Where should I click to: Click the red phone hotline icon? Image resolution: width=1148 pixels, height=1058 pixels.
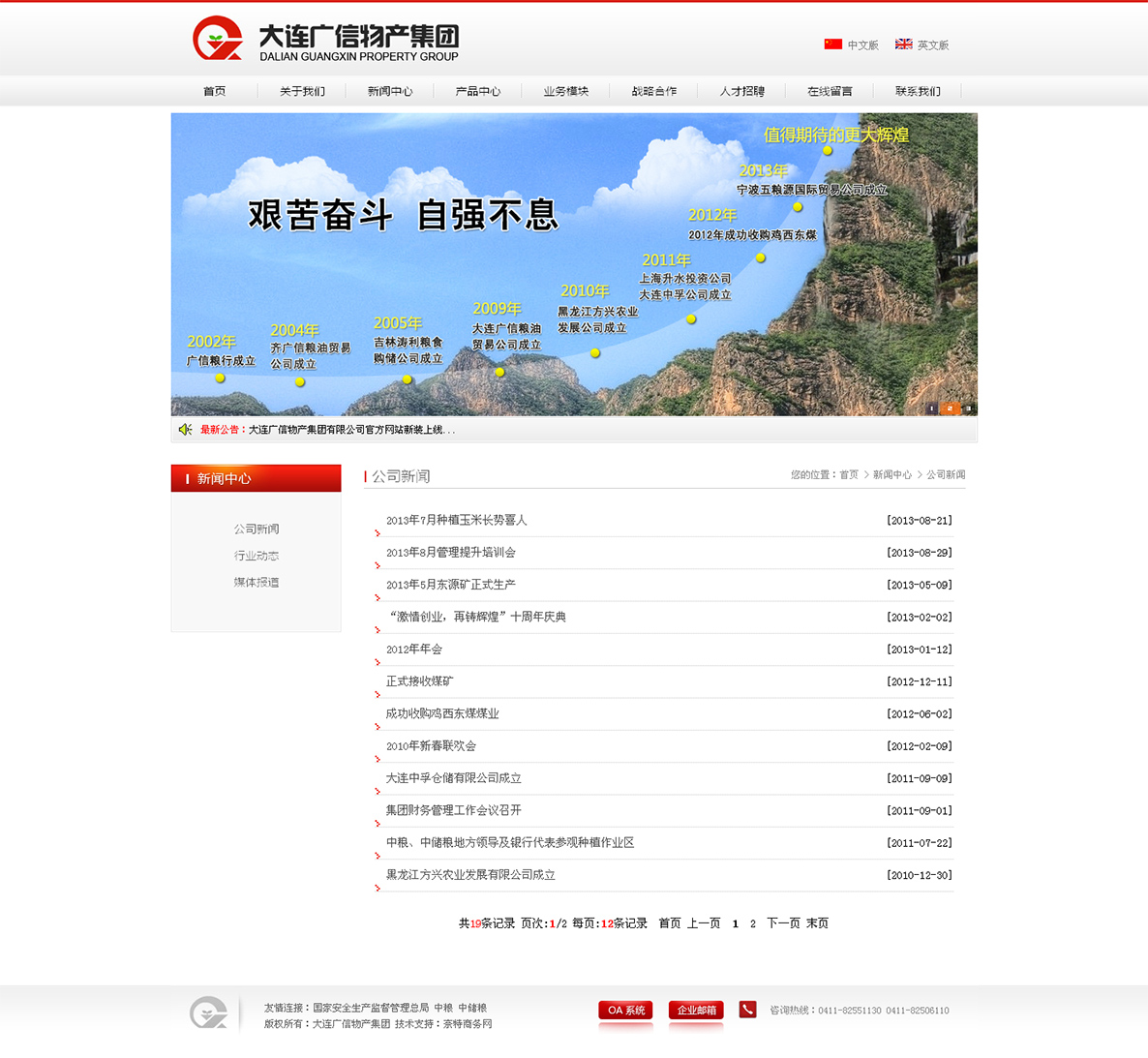pos(747,1010)
